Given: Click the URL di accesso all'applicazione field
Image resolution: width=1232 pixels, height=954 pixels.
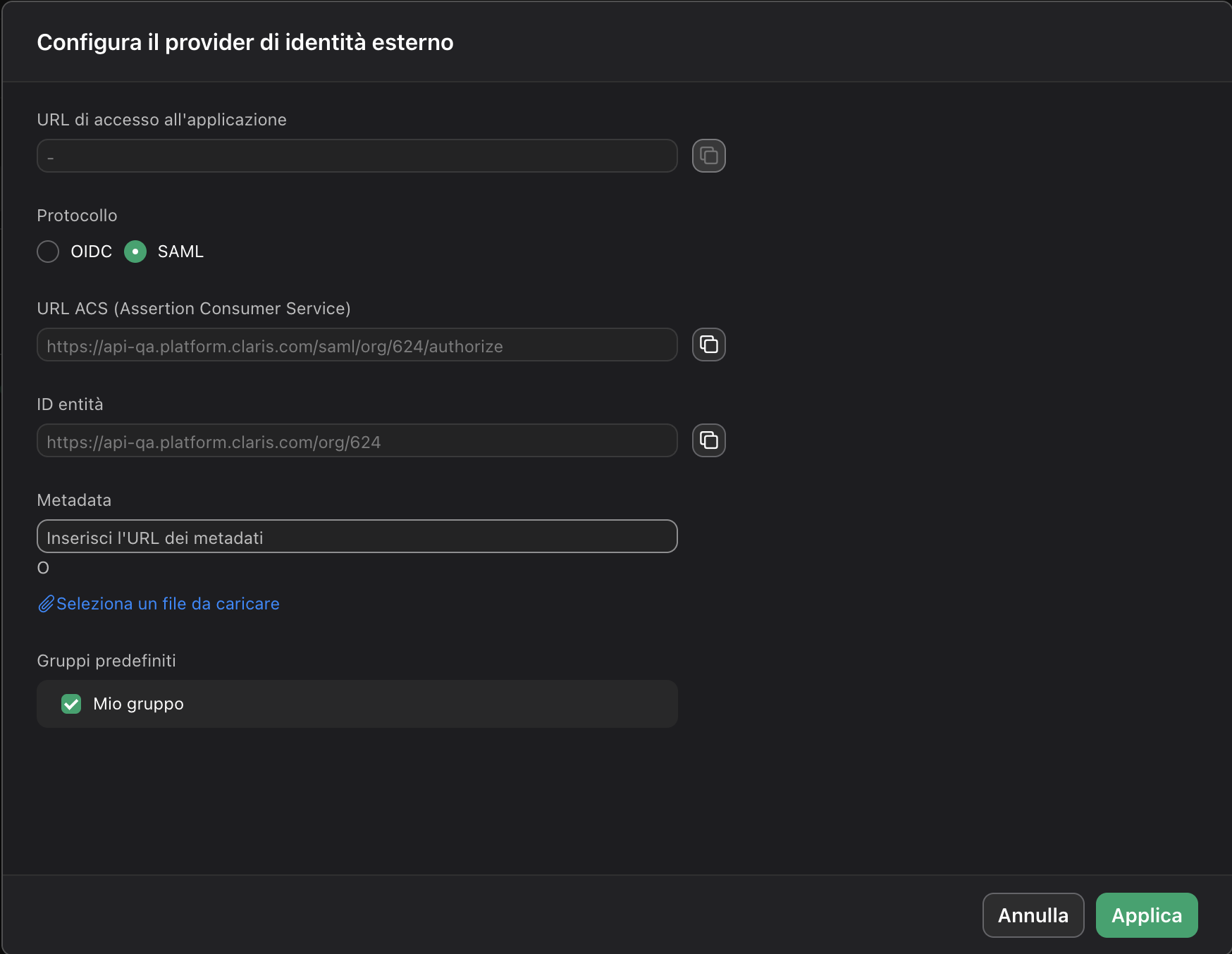Looking at the screenshot, I should tap(357, 156).
